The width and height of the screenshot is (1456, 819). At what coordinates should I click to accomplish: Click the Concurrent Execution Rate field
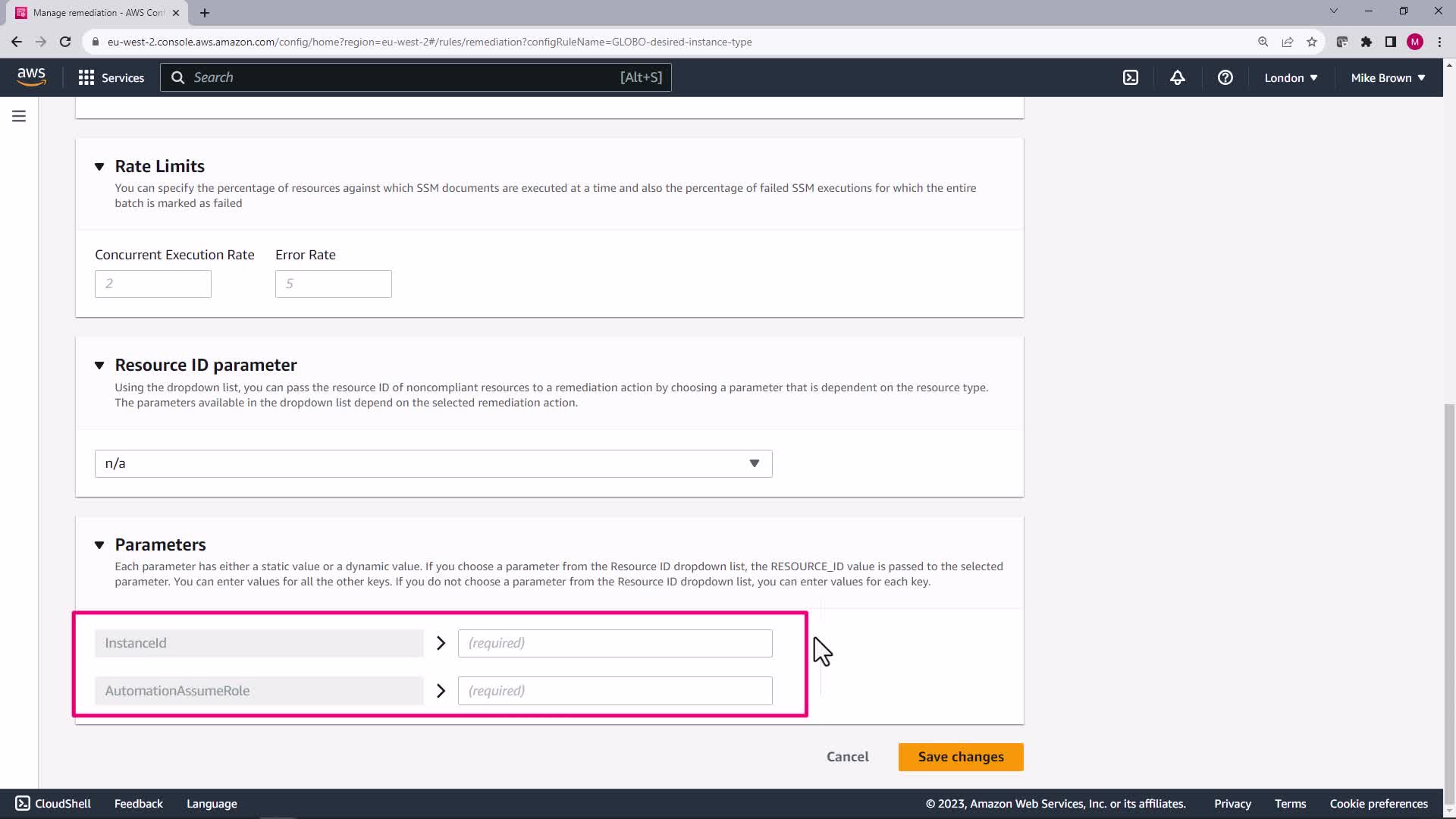[x=152, y=284]
